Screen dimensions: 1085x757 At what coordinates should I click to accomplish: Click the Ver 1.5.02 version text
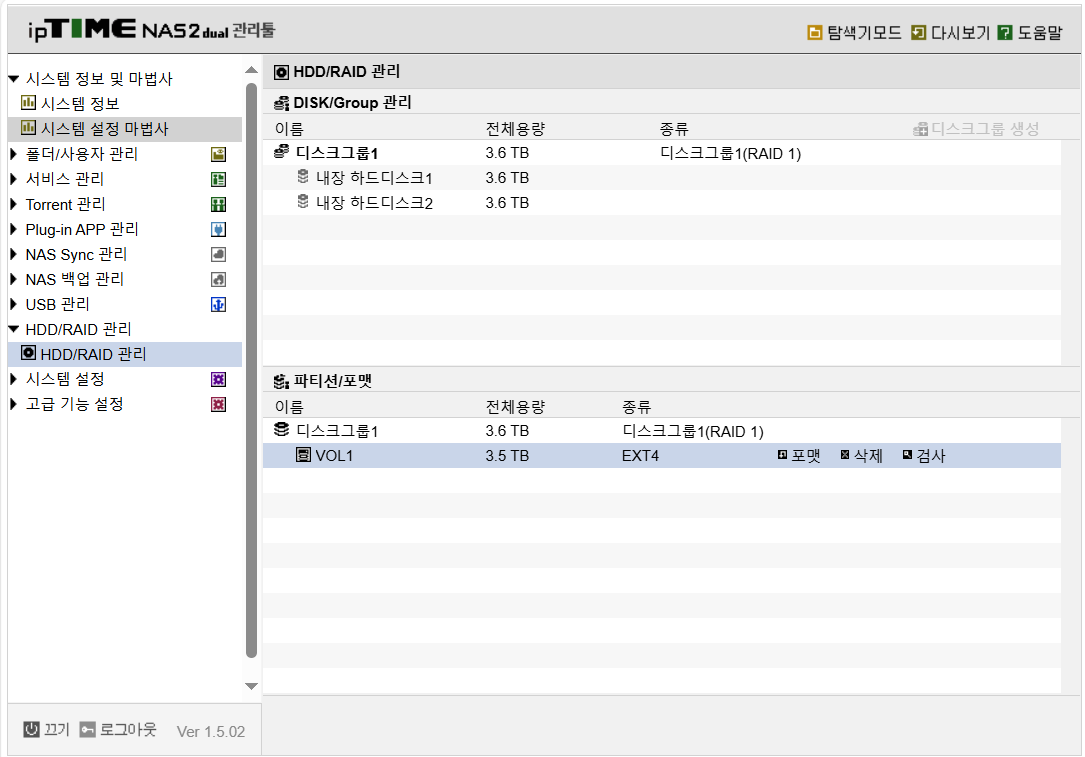click(x=211, y=731)
